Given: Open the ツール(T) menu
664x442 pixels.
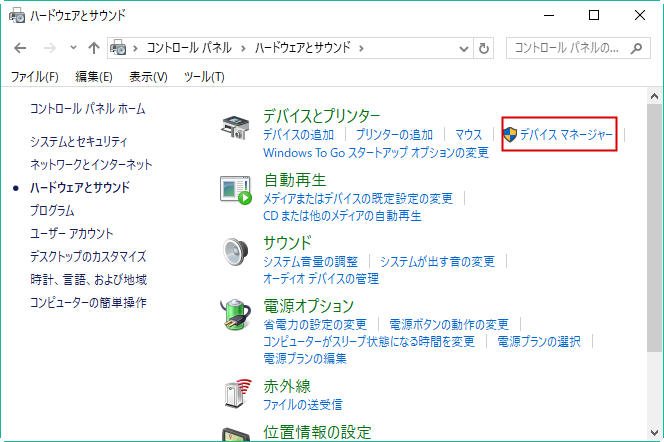Looking at the screenshot, I should (x=204, y=77).
